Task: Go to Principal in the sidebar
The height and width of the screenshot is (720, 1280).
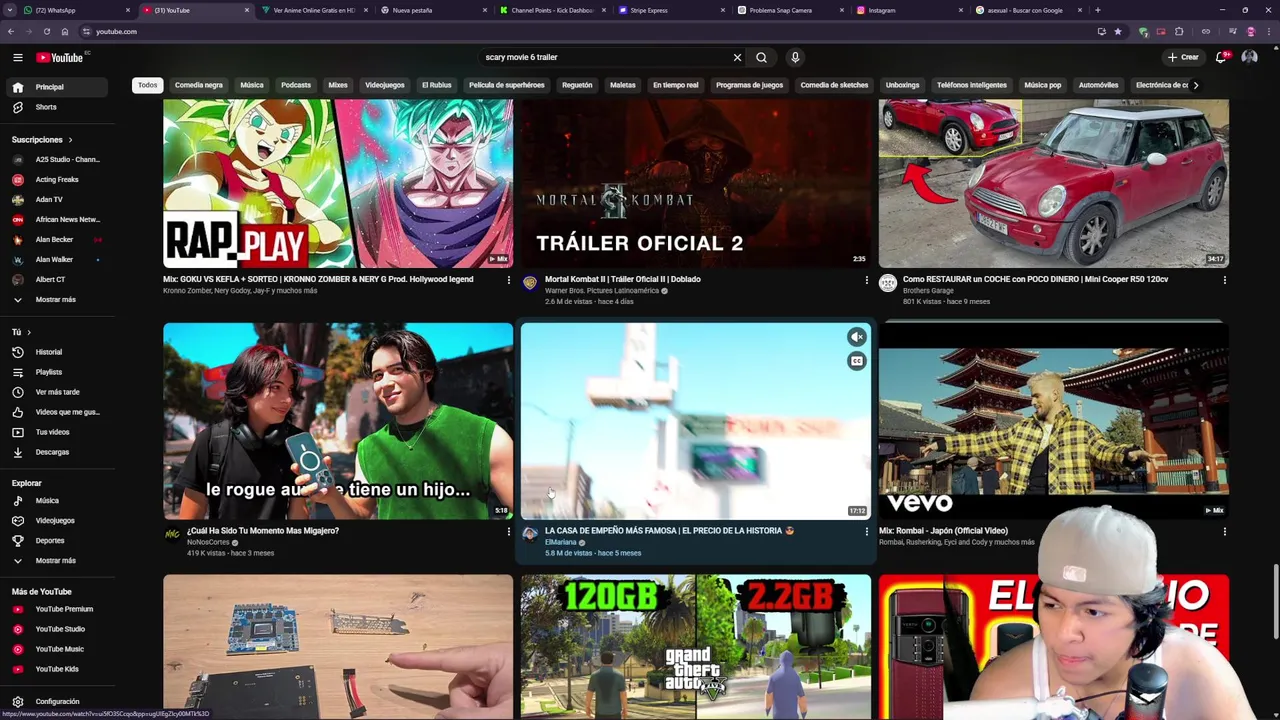Action: [58, 87]
